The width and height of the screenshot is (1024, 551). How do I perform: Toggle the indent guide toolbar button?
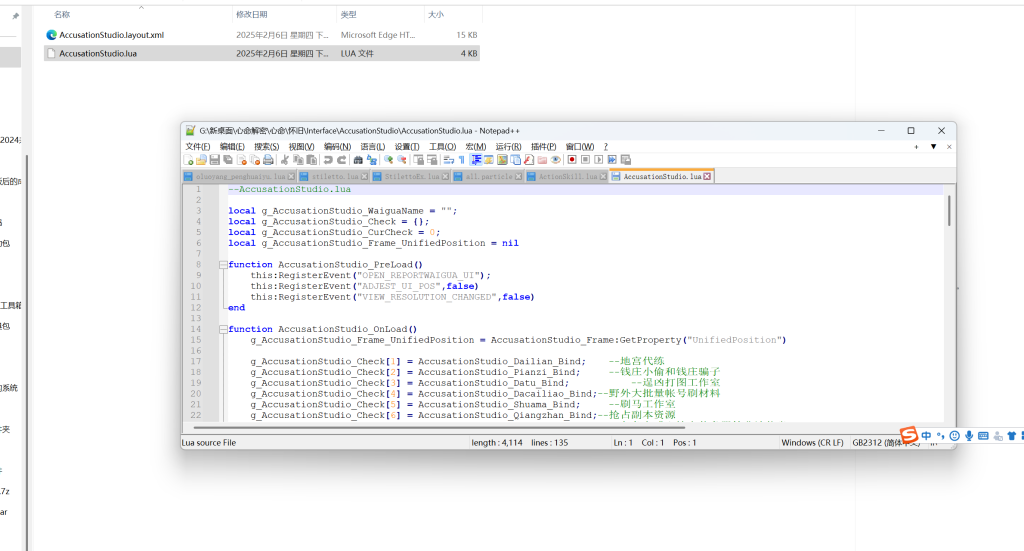tap(476, 159)
